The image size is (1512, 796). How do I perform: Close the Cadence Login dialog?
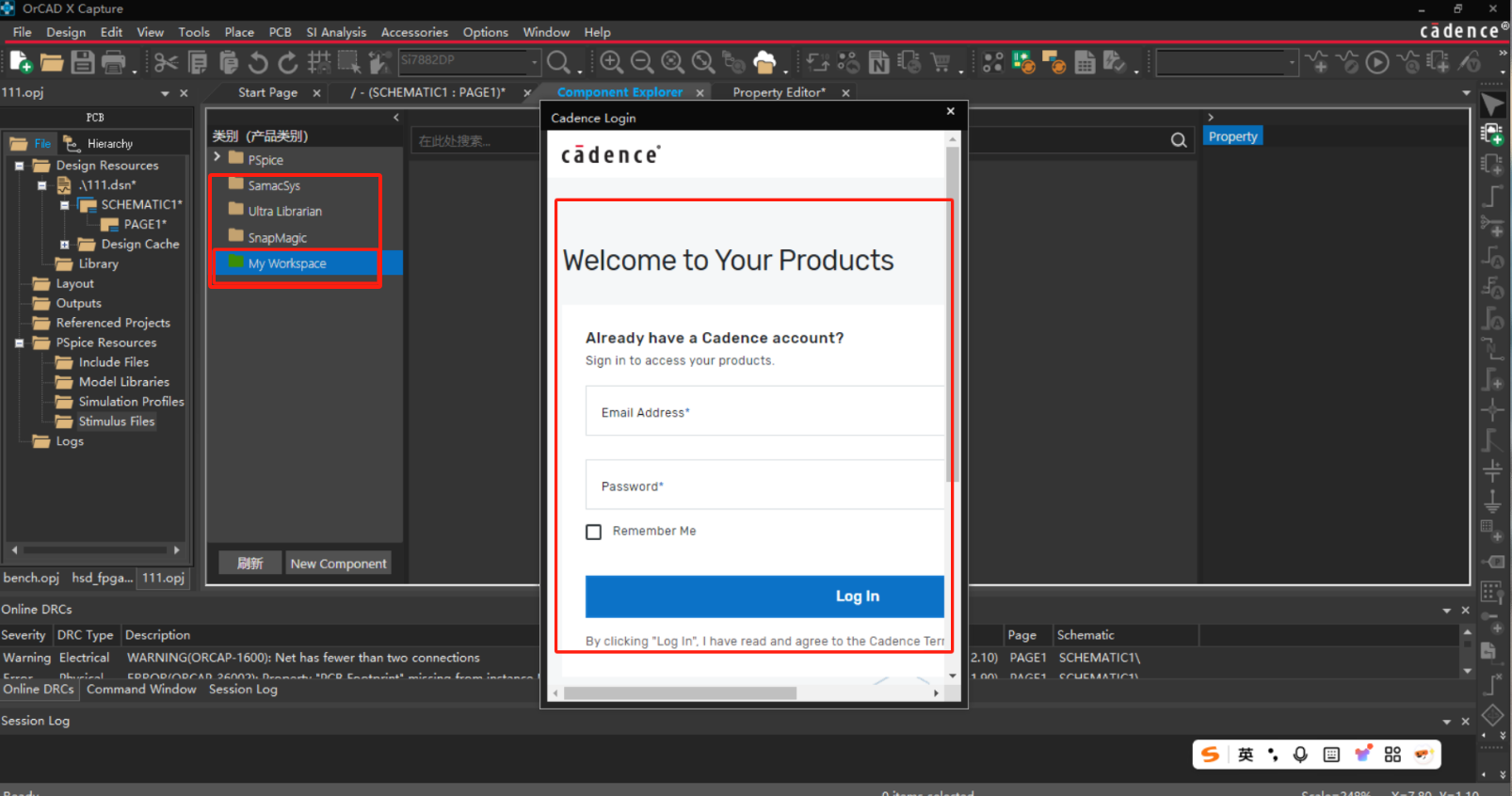click(x=951, y=111)
